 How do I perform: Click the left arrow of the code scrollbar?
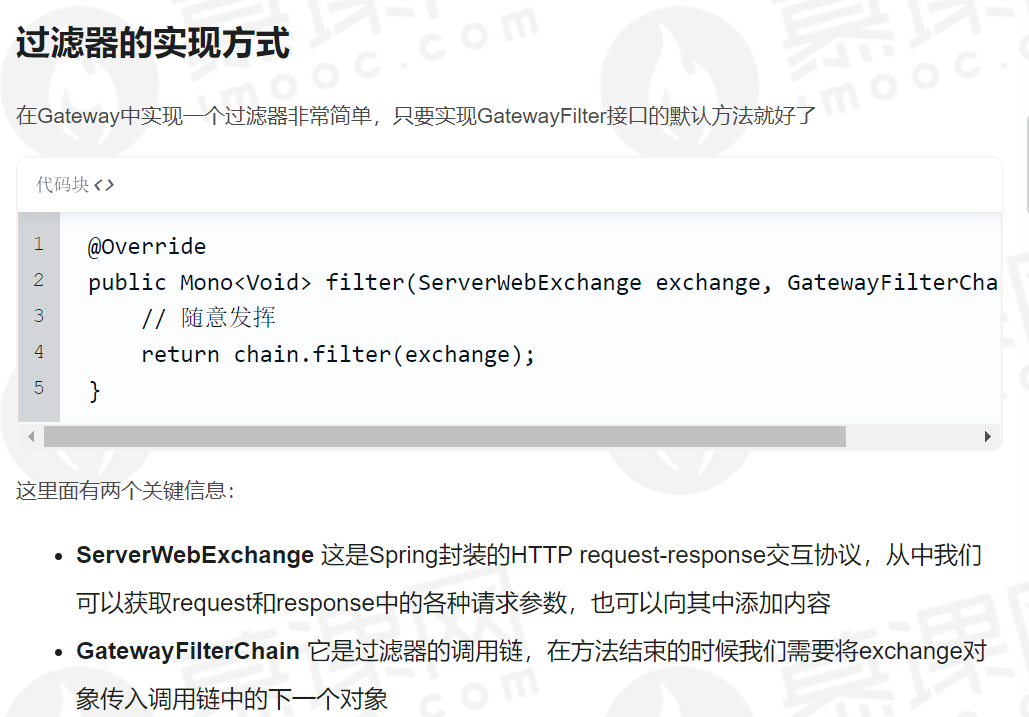(x=31, y=436)
